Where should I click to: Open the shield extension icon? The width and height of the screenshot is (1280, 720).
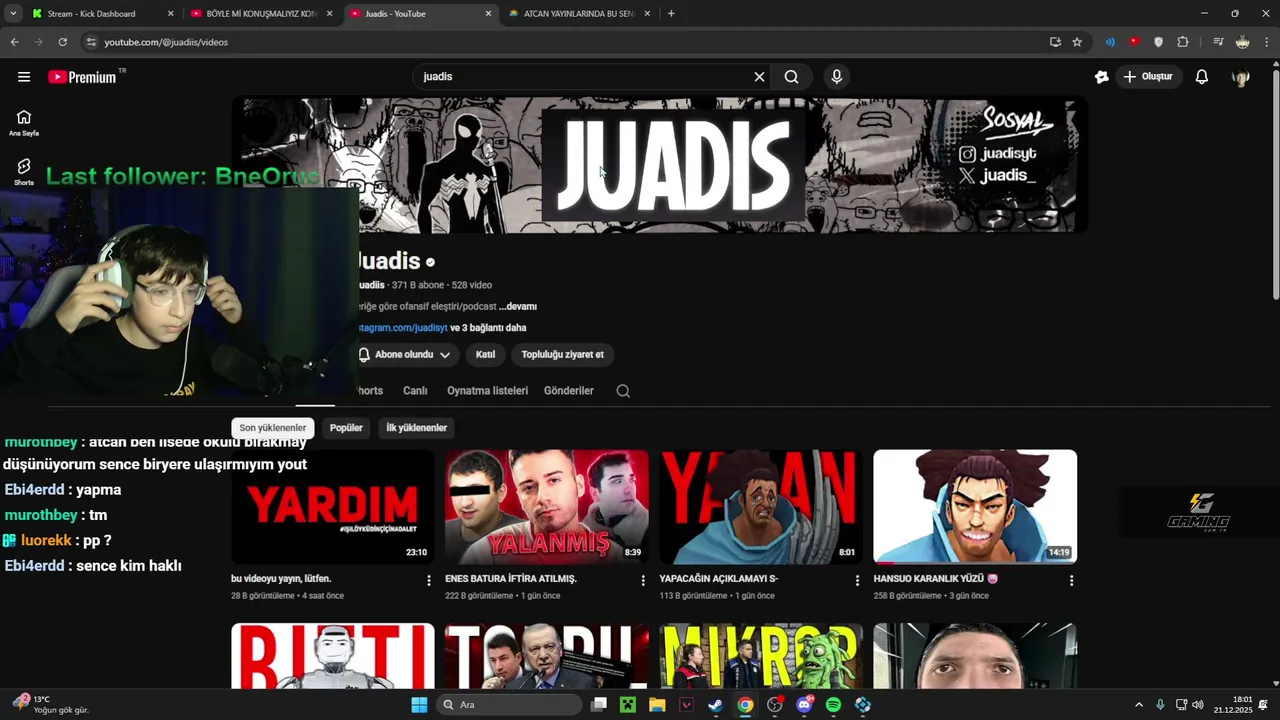coord(1159,42)
